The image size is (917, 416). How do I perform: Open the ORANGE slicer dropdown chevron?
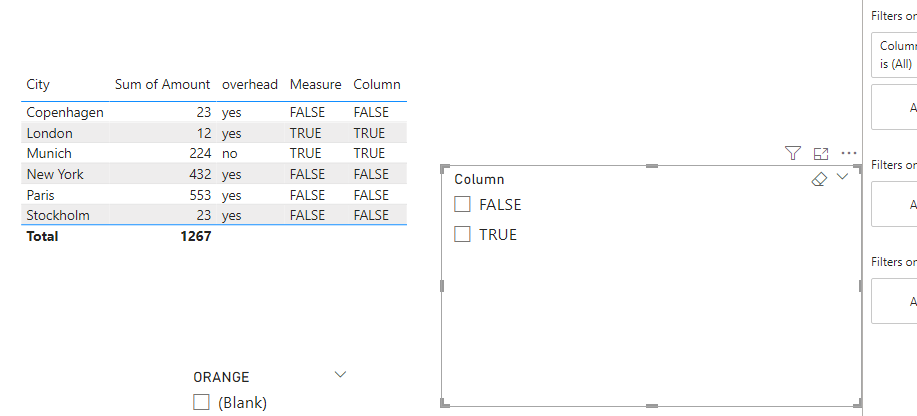tap(340, 374)
